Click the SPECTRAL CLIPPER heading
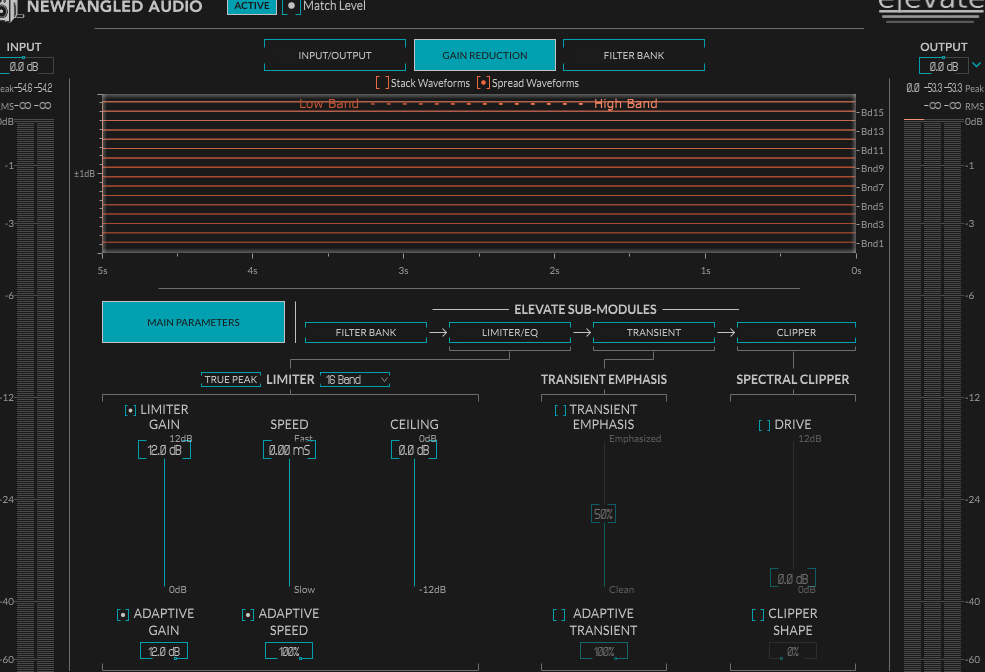 coord(793,379)
